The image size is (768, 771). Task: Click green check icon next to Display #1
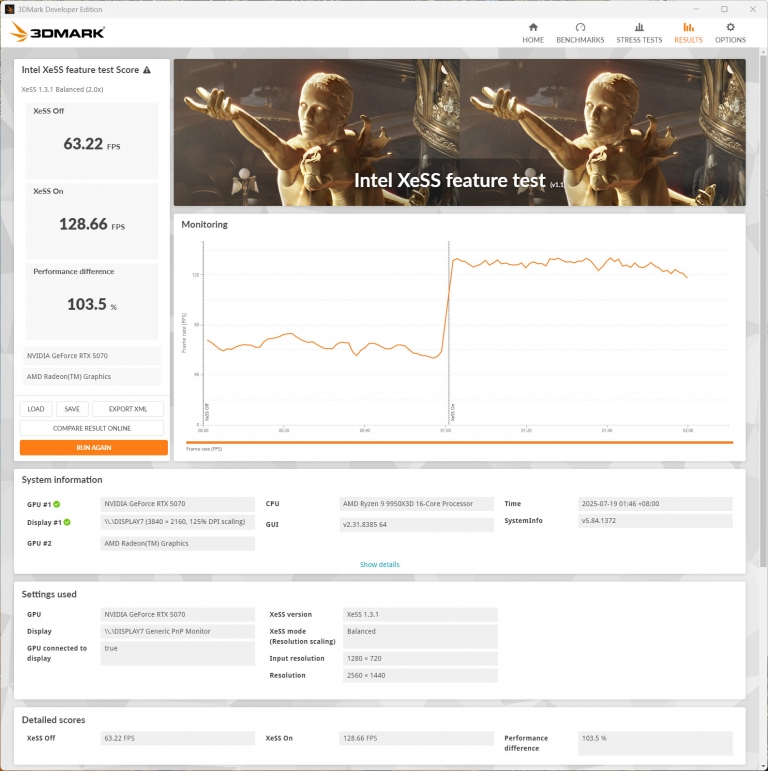[67, 522]
